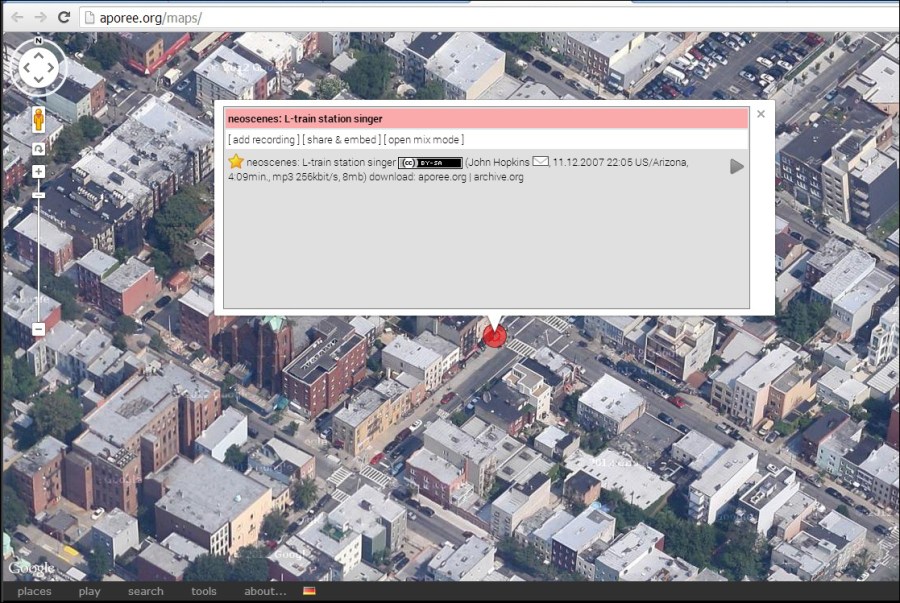Reload the page in browser
Viewport: 900px width, 603px height.
click(64, 17)
